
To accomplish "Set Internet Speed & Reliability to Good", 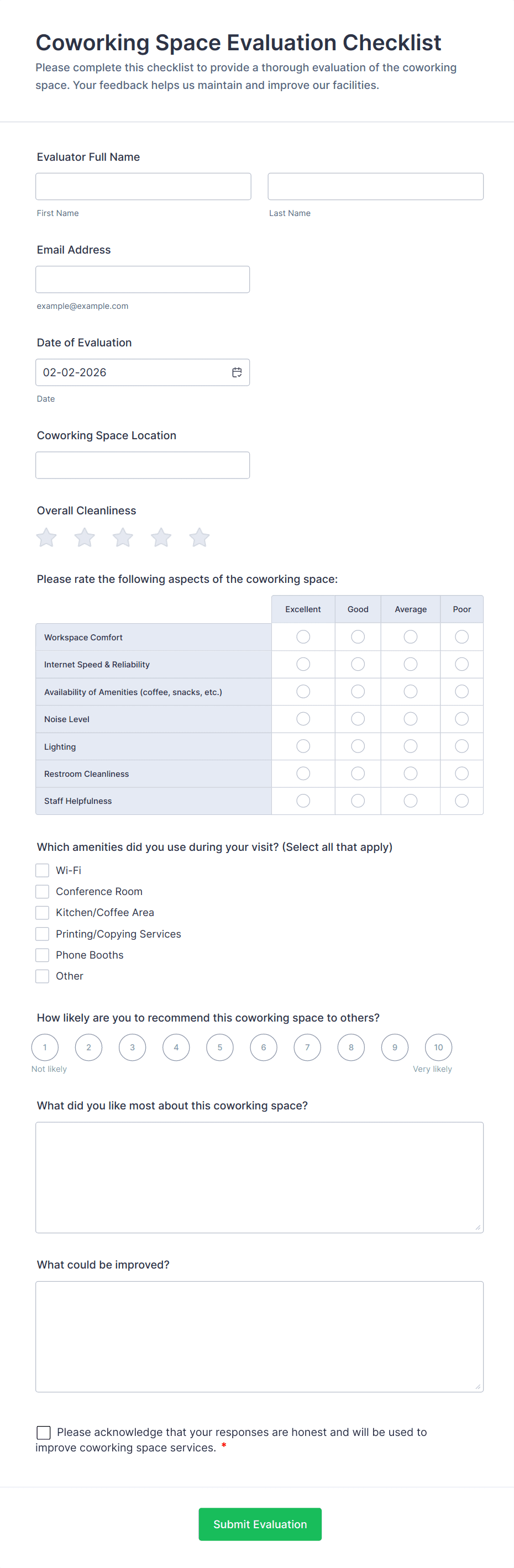I will (x=358, y=664).
